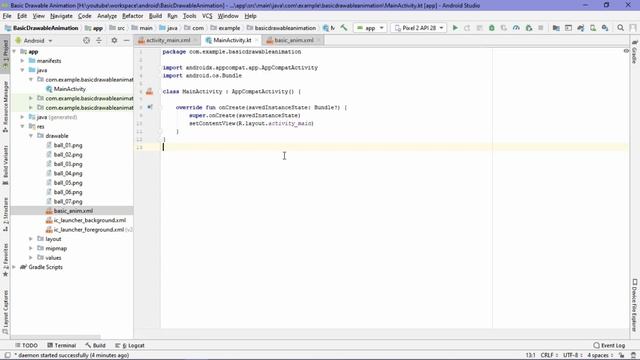Open the Event Log
640x360 pixels.
coord(609,345)
